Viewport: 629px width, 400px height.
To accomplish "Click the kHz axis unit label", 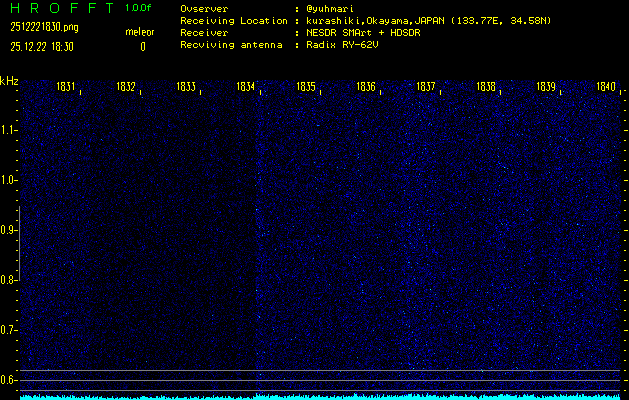I will click(x=9, y=81).
